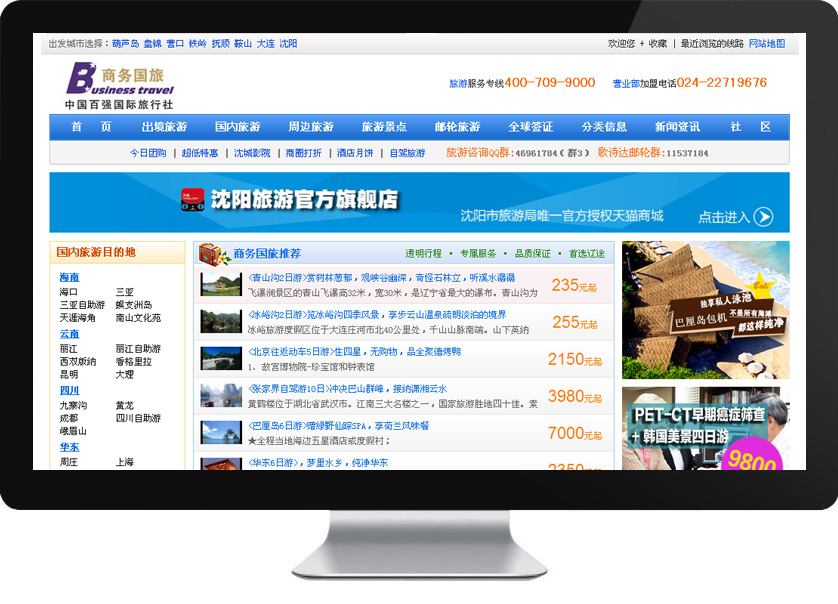Click the 收藏 link in top bar
The image size is (838, 604).
point(657,44)
